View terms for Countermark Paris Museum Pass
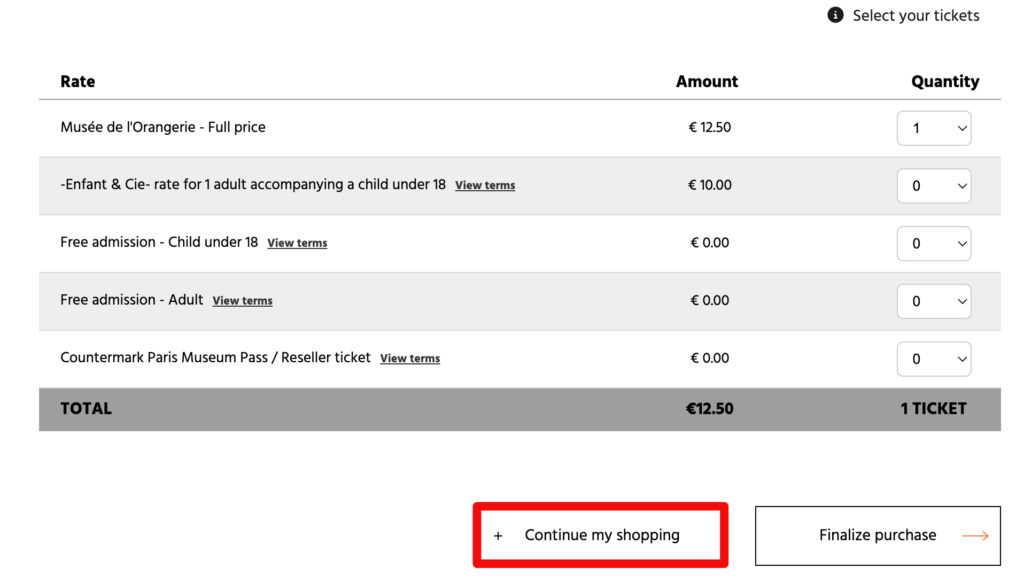1024x576 pixels. pos(410,359)
